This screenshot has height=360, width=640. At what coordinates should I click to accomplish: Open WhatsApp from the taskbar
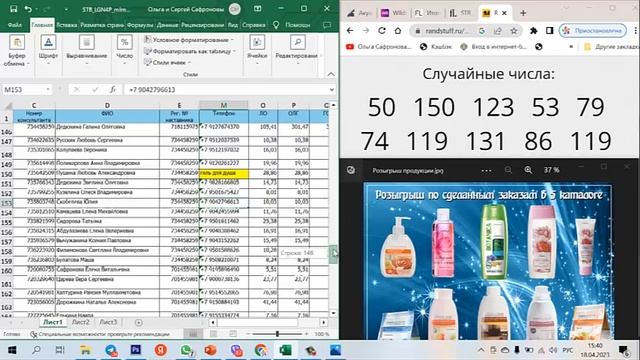pos(186,350)
